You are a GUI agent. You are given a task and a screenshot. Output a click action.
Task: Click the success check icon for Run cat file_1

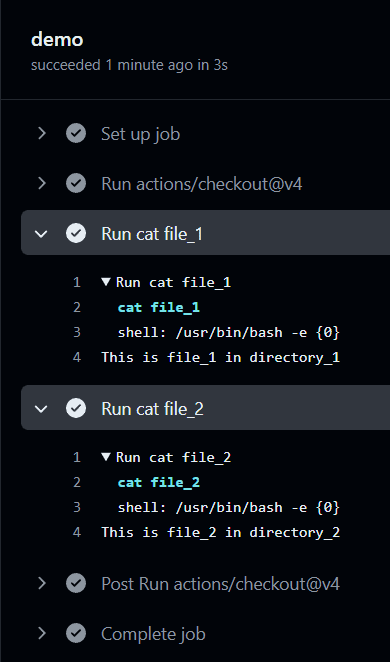76,233
